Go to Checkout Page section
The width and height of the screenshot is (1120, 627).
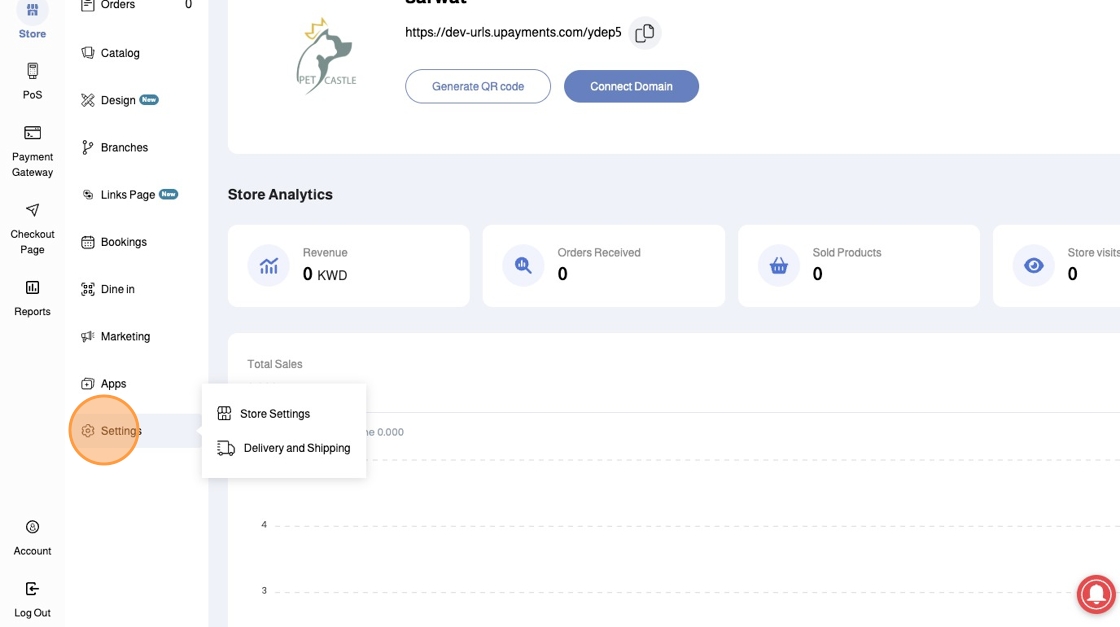tap(32, 229)
